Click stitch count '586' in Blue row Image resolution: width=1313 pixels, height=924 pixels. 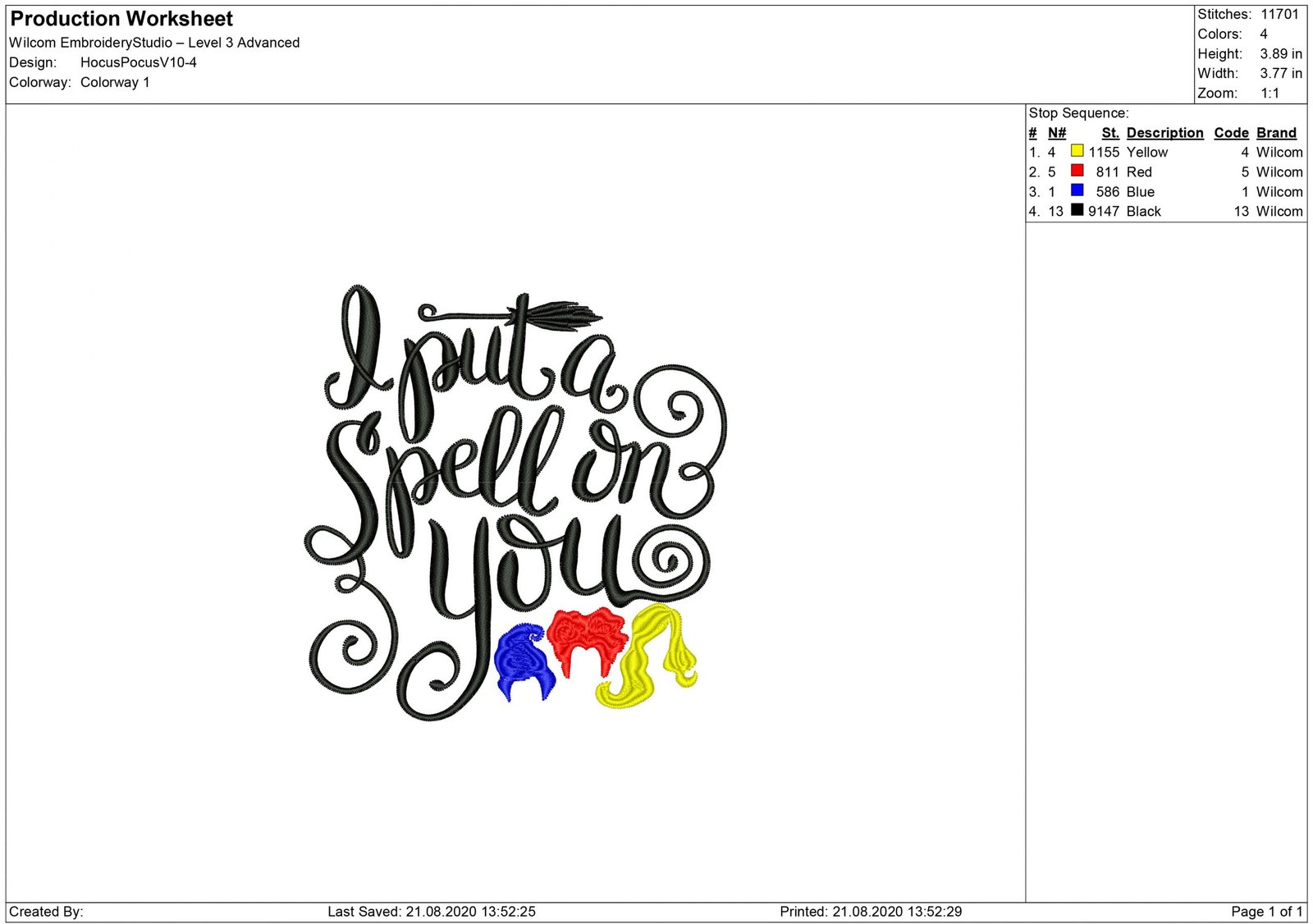tap(1107, 192)
